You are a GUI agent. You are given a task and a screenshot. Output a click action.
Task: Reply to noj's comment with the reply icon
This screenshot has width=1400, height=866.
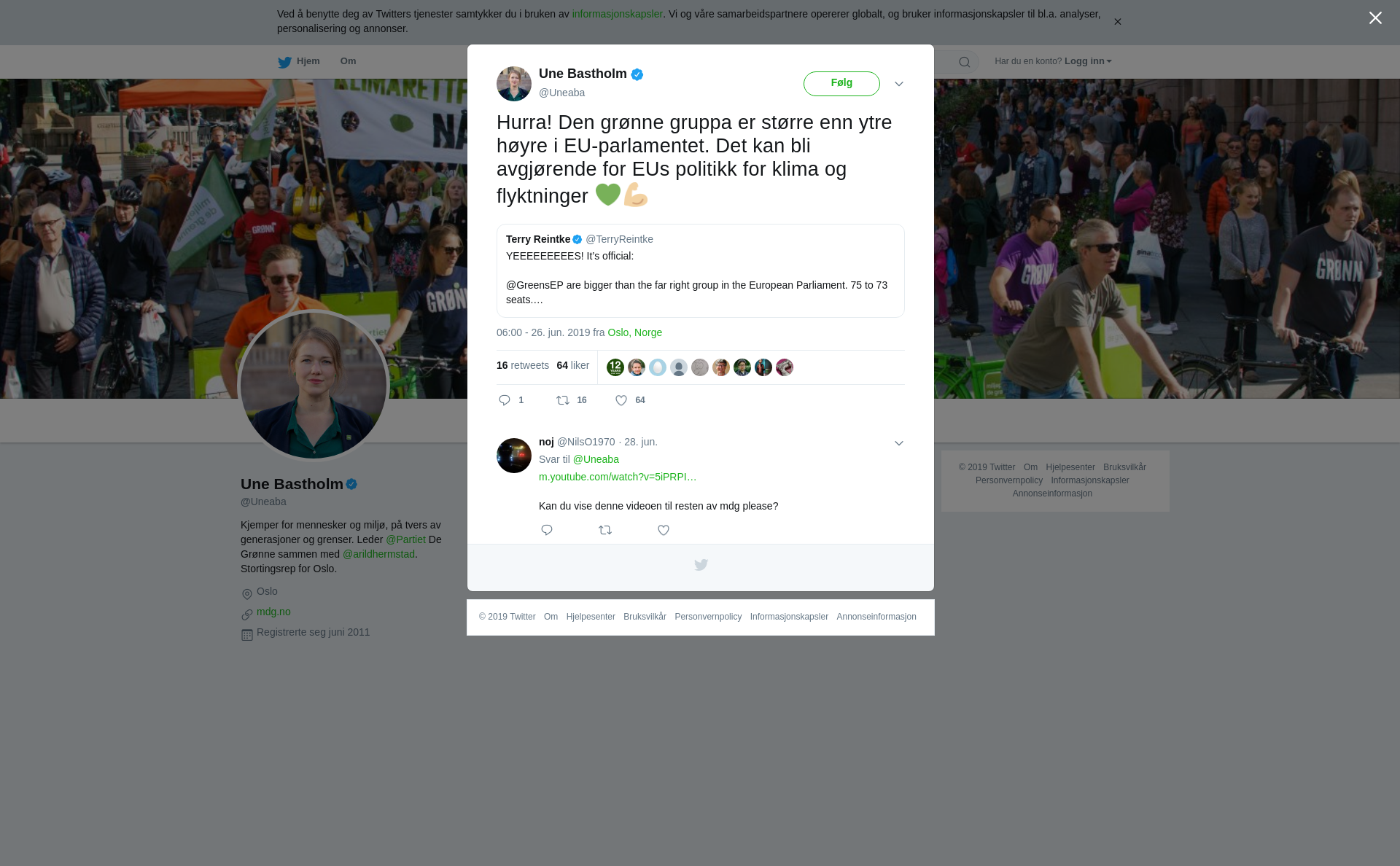point(547,530)
